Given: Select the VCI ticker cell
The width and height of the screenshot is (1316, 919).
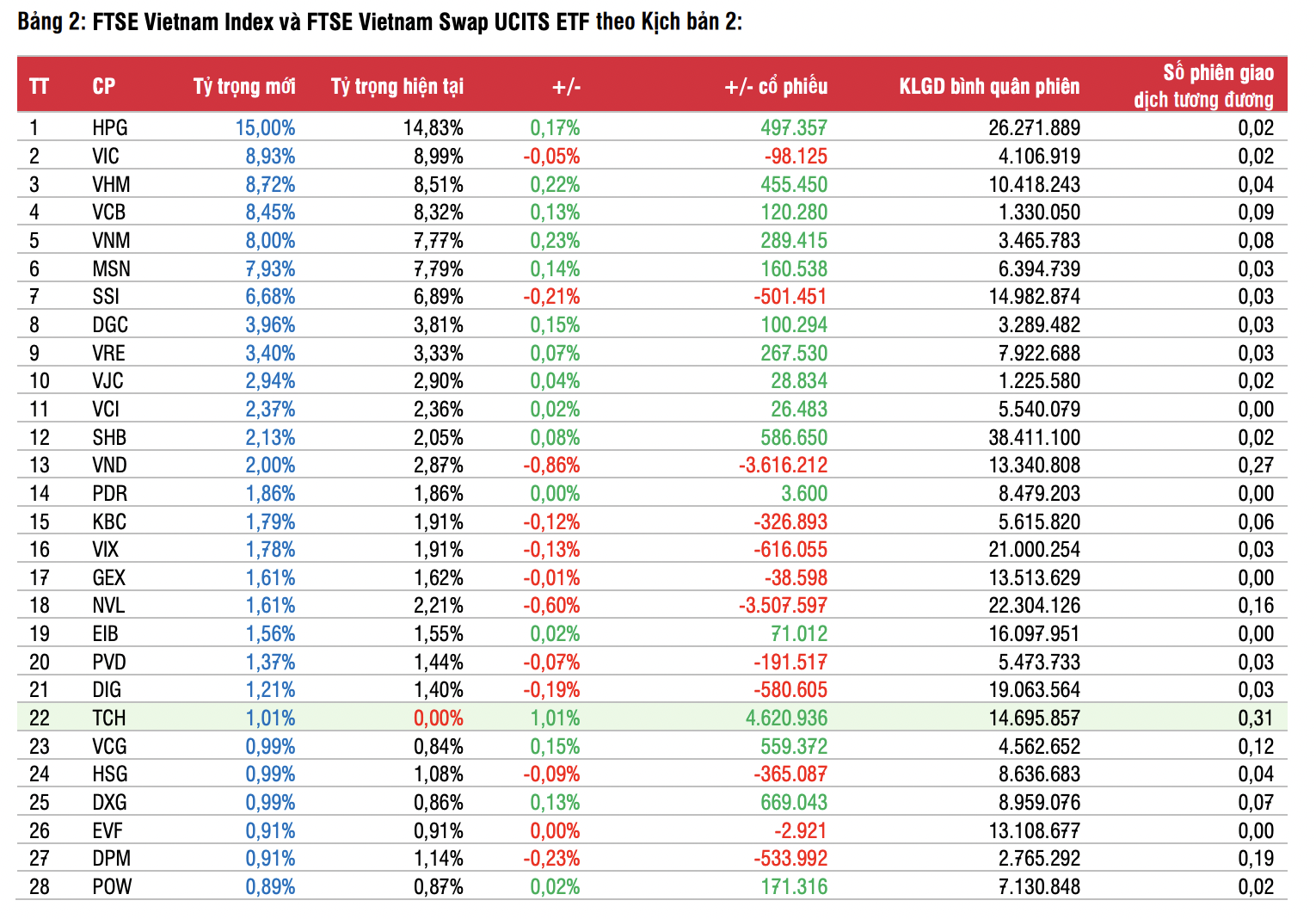Looking at the screenshot, I should [x=106, y=409].
